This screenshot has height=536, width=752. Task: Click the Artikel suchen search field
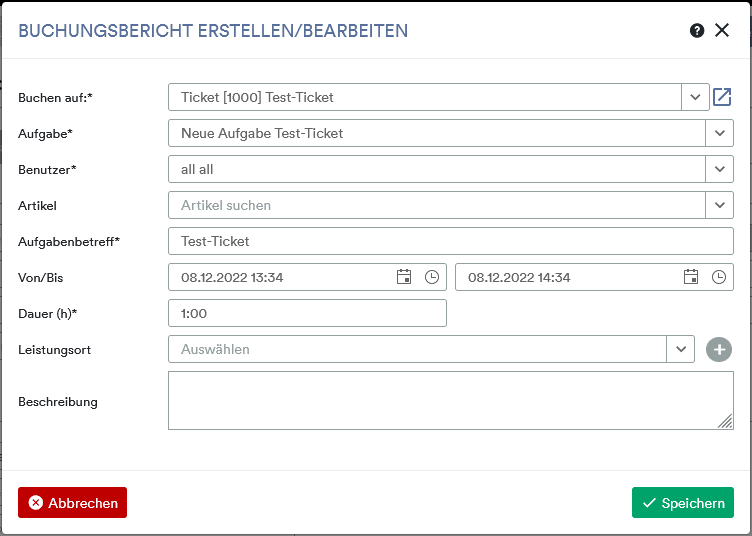tap(437, 205)
